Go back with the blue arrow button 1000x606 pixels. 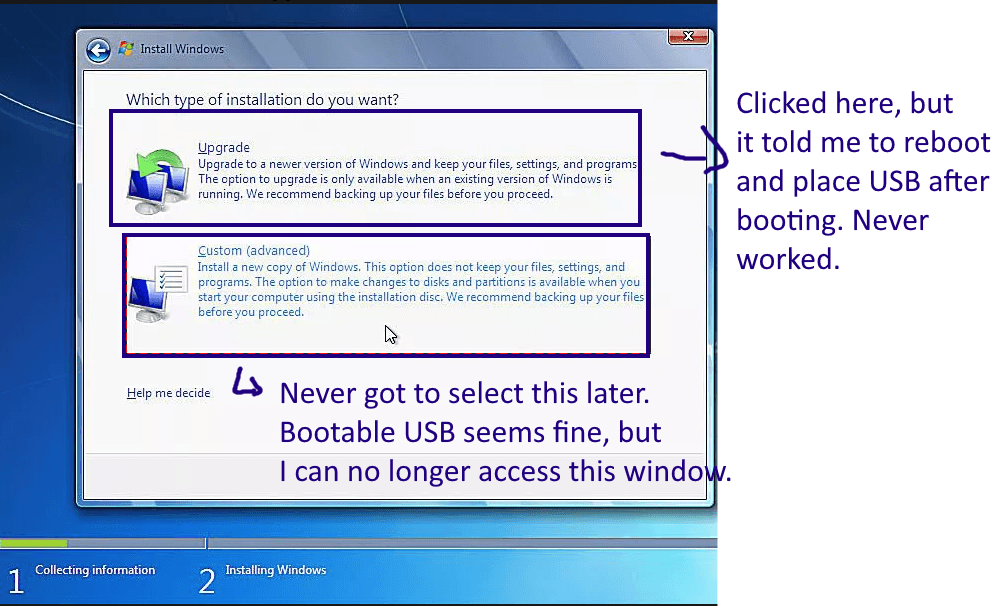point(98,50)
